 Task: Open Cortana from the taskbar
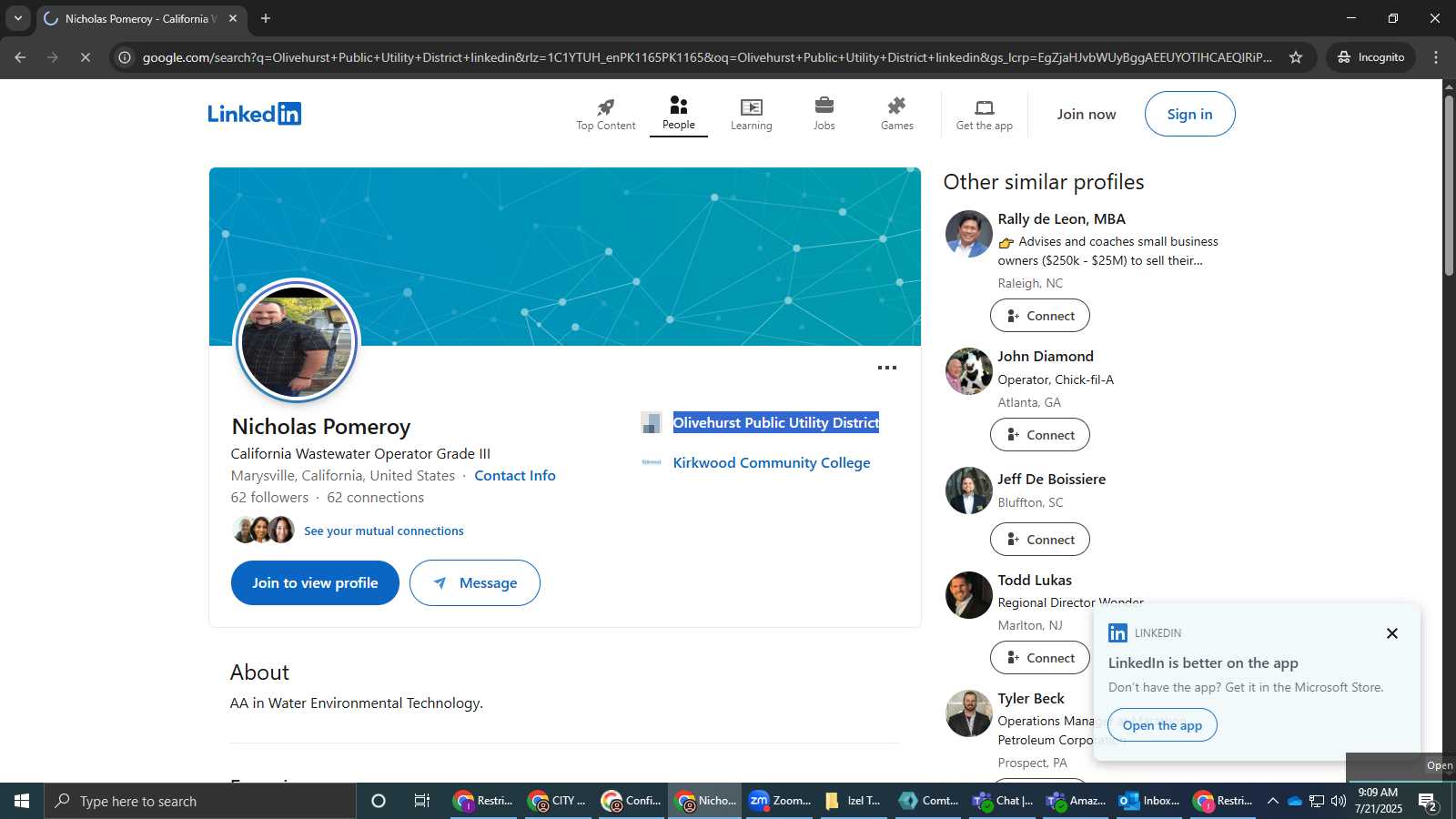point(379,801)
